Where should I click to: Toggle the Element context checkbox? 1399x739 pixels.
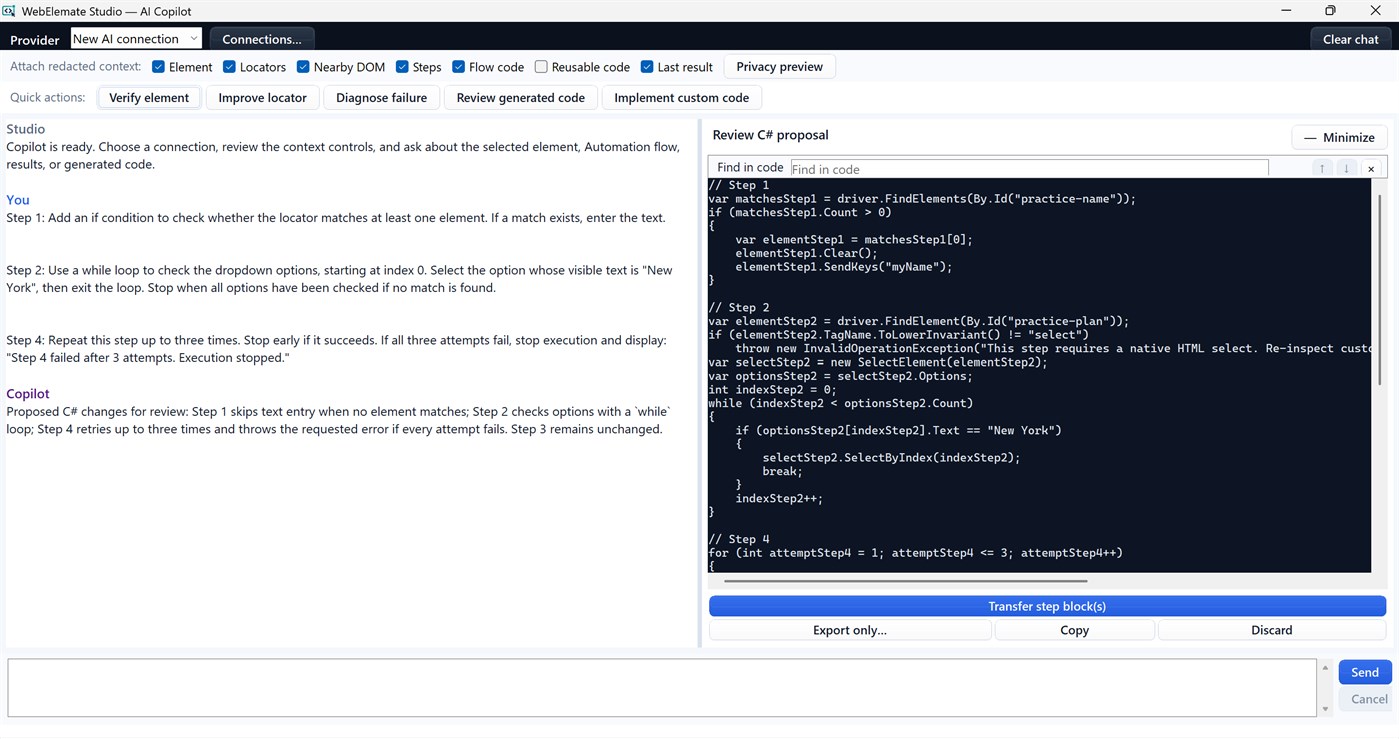(158, 67)
